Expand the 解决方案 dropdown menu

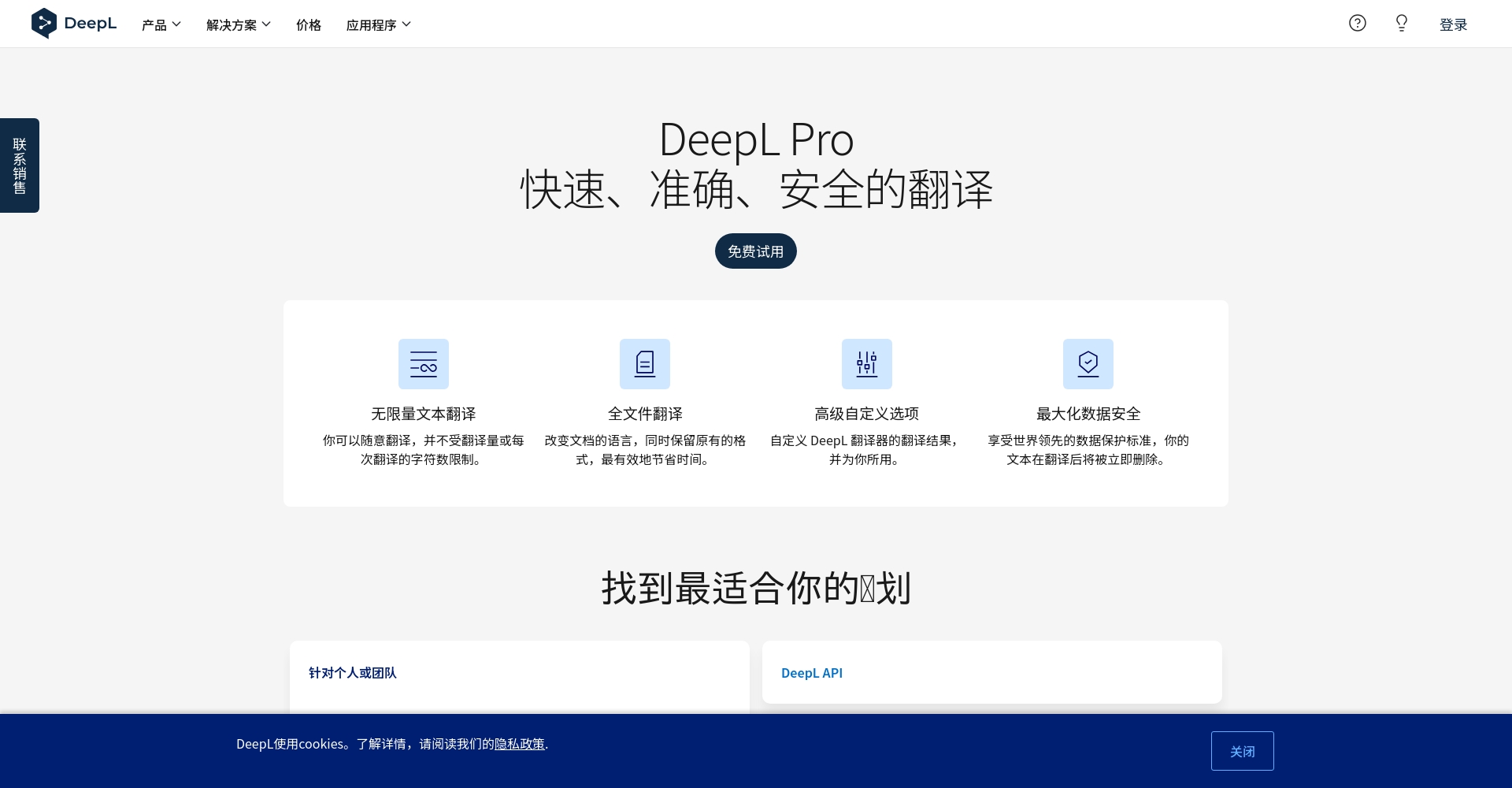point(239,24)
